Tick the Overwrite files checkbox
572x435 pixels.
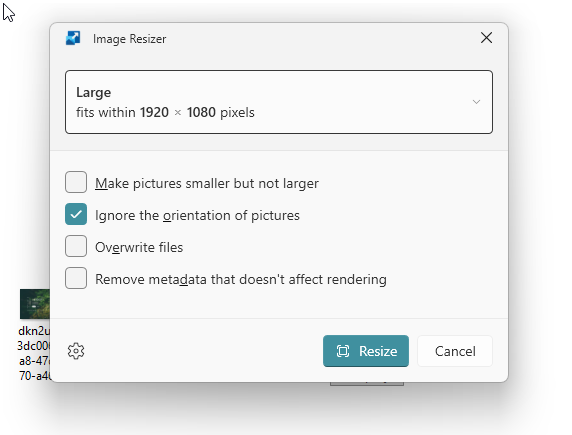[x=76, y=246]
